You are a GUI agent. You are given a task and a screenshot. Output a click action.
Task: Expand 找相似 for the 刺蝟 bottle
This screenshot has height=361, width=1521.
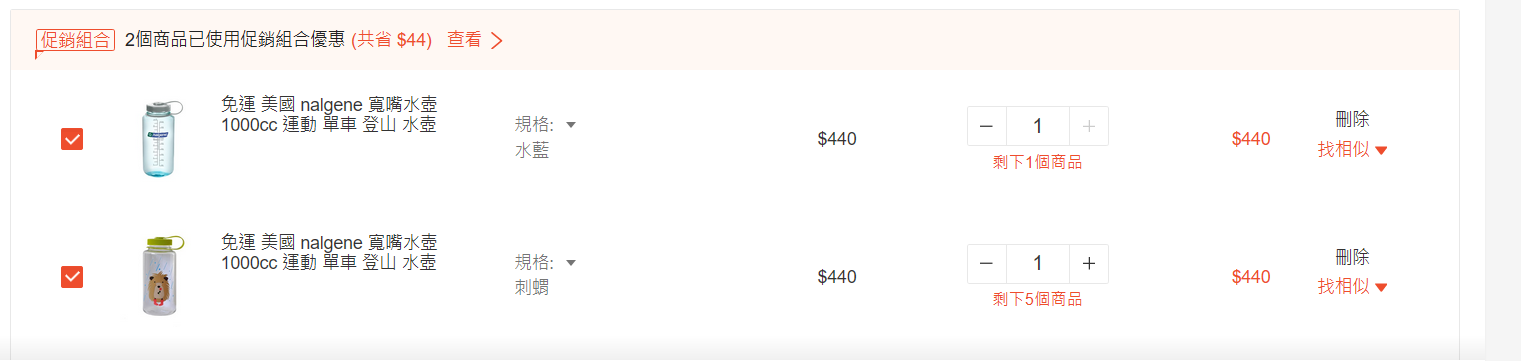click(x=1352, y=287)
